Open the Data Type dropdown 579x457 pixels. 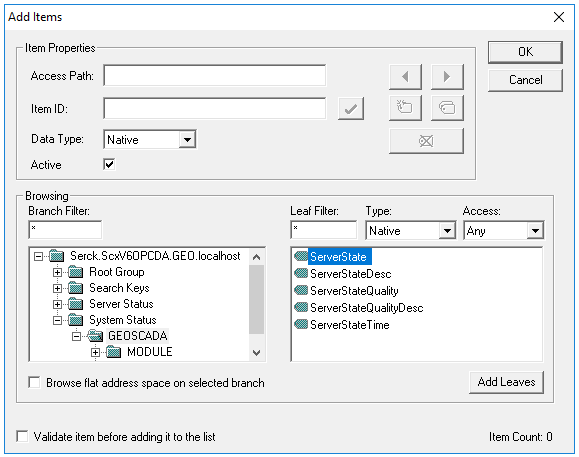187,140
